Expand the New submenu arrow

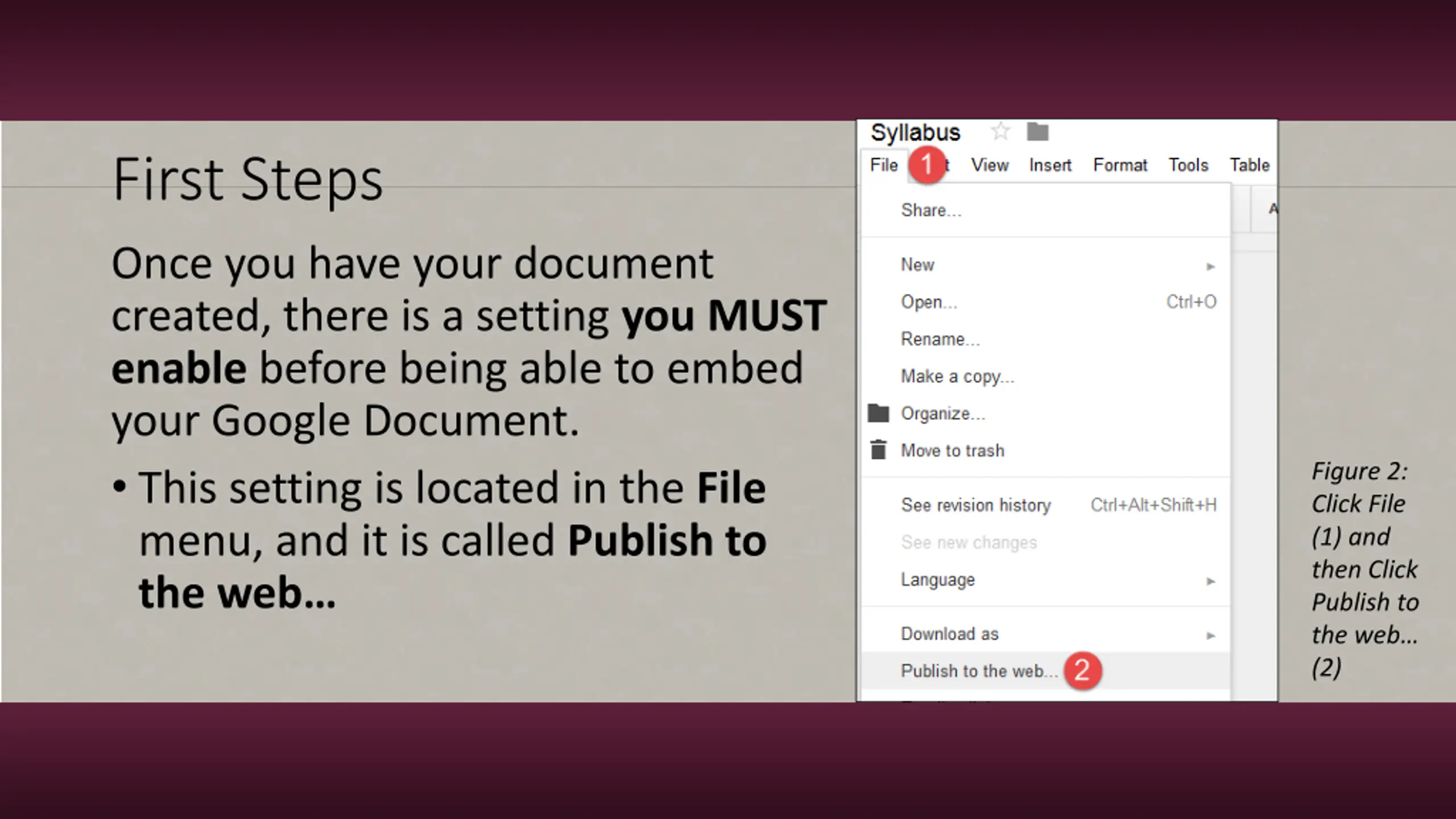[1210, 266]
